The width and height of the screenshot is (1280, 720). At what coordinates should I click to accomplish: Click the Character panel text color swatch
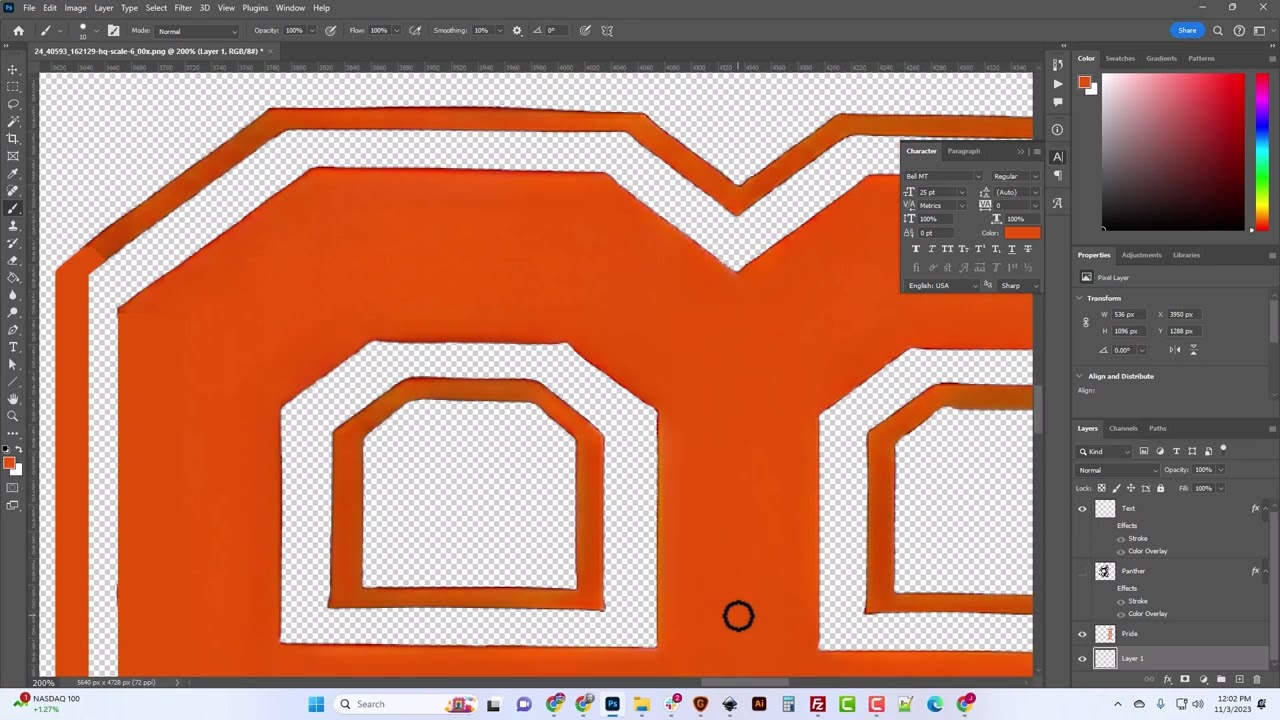(1022, 233)
